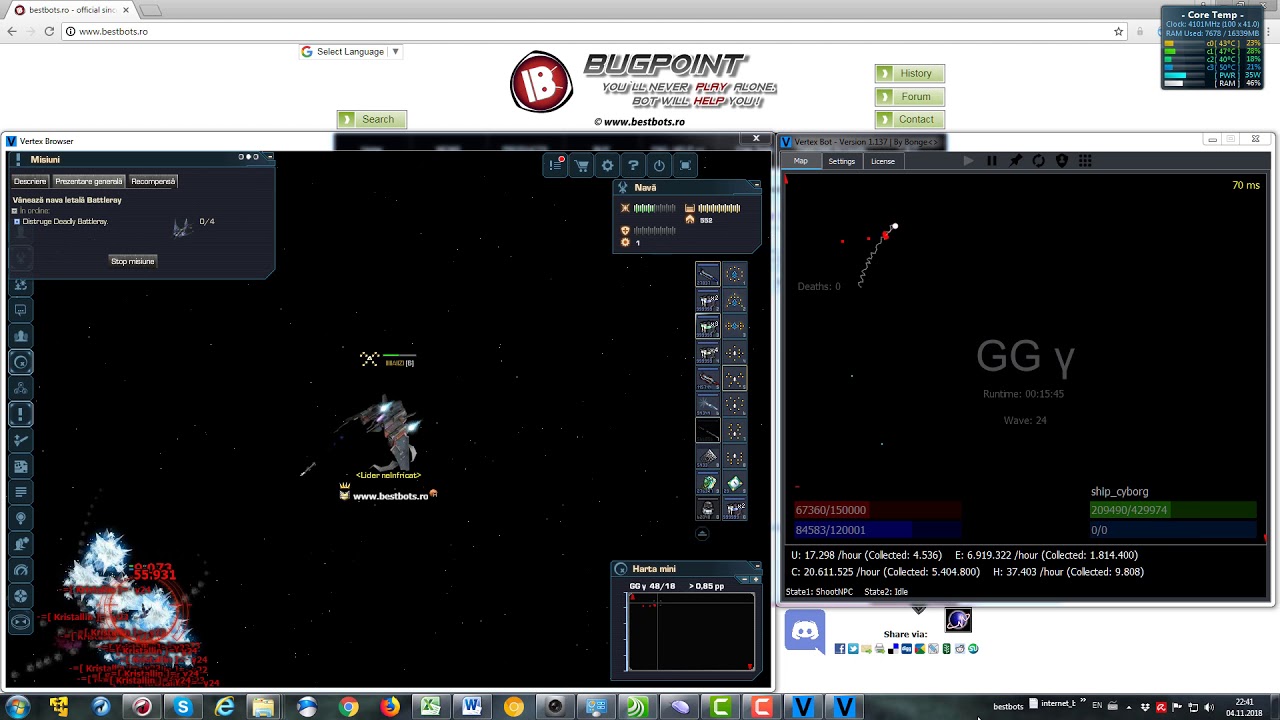Go back in the browser

12,31
